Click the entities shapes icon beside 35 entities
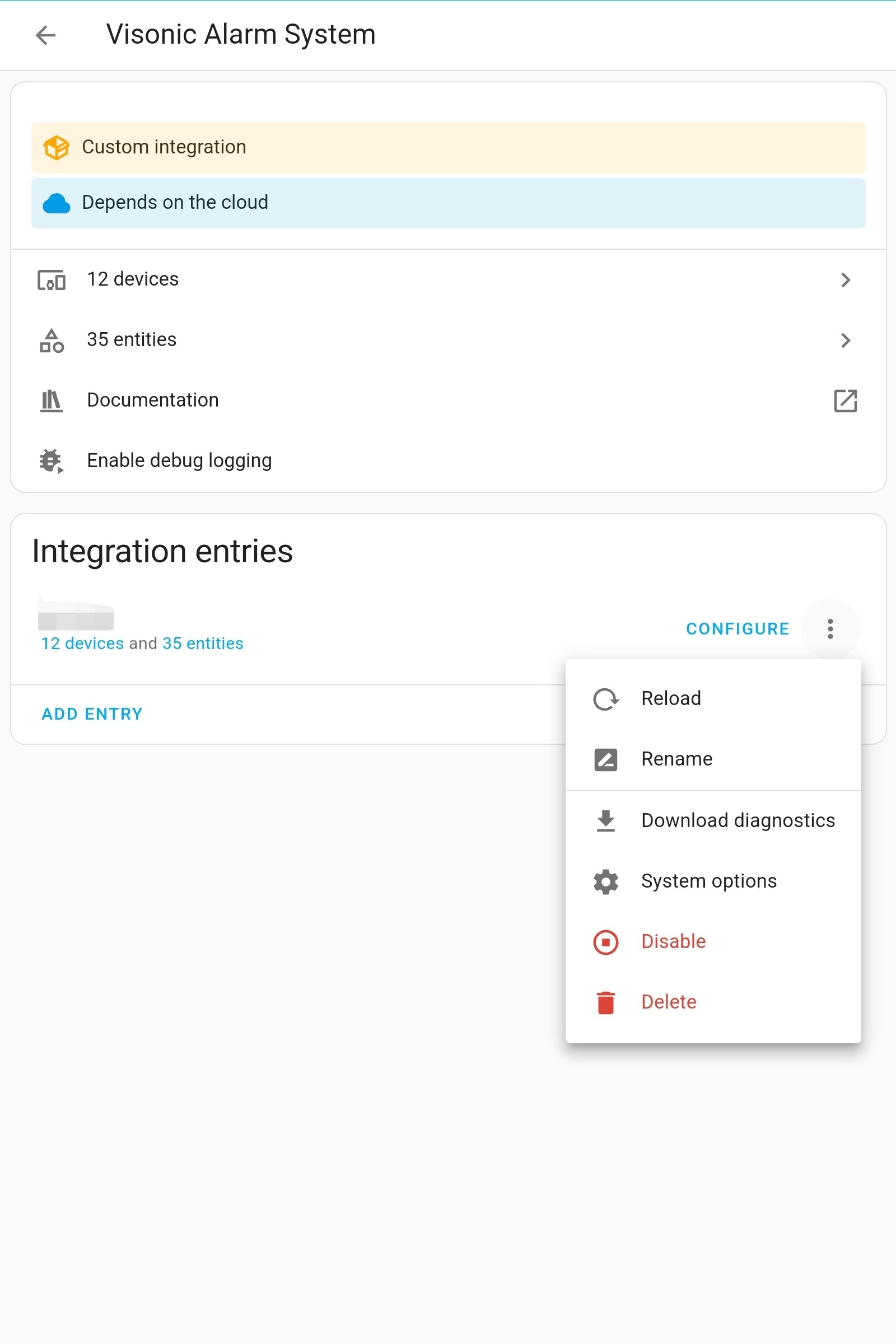 [x=50, y=340]
